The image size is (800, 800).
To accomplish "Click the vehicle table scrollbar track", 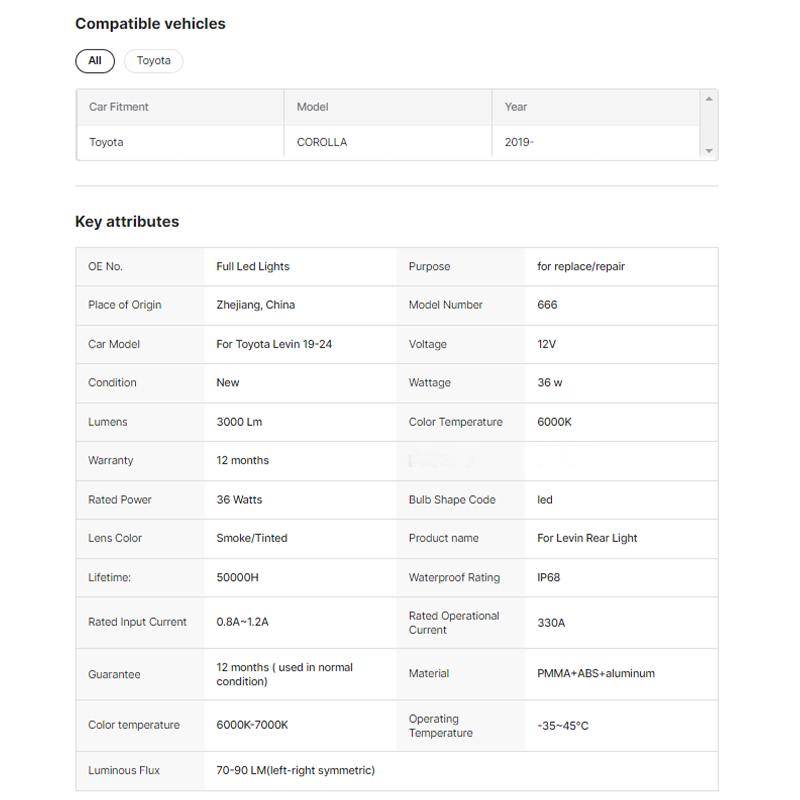I will point(709,125).
